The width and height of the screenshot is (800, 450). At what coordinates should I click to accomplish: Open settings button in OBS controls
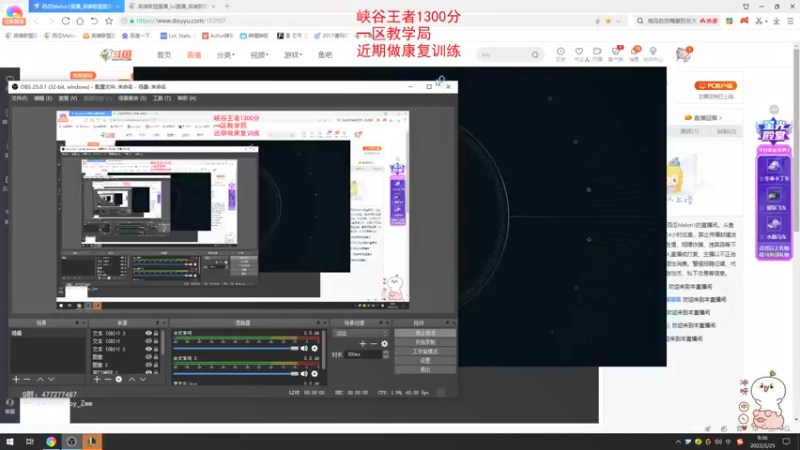click(425, 361)
